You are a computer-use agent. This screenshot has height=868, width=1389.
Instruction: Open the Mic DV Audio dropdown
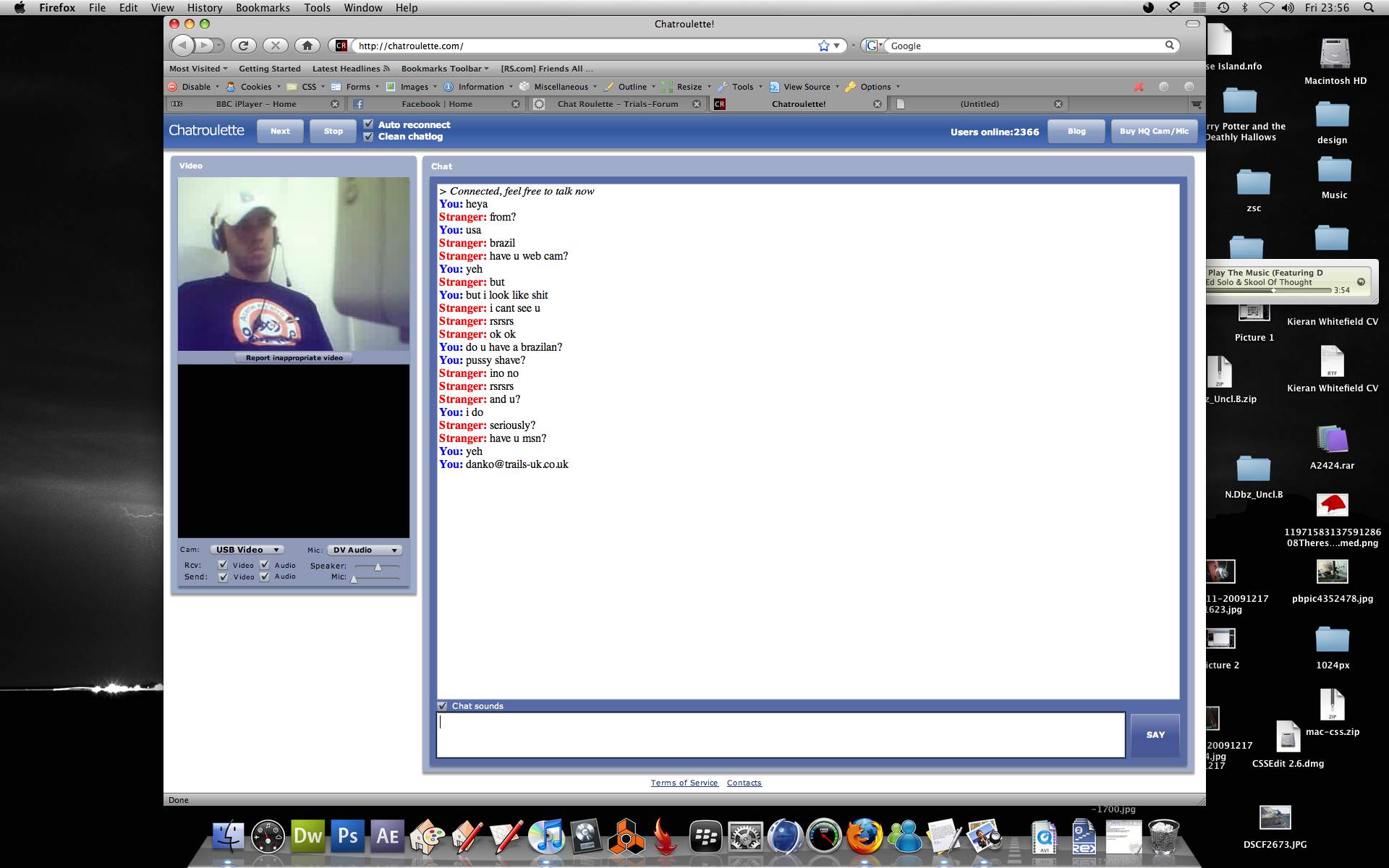click(365, 550)
